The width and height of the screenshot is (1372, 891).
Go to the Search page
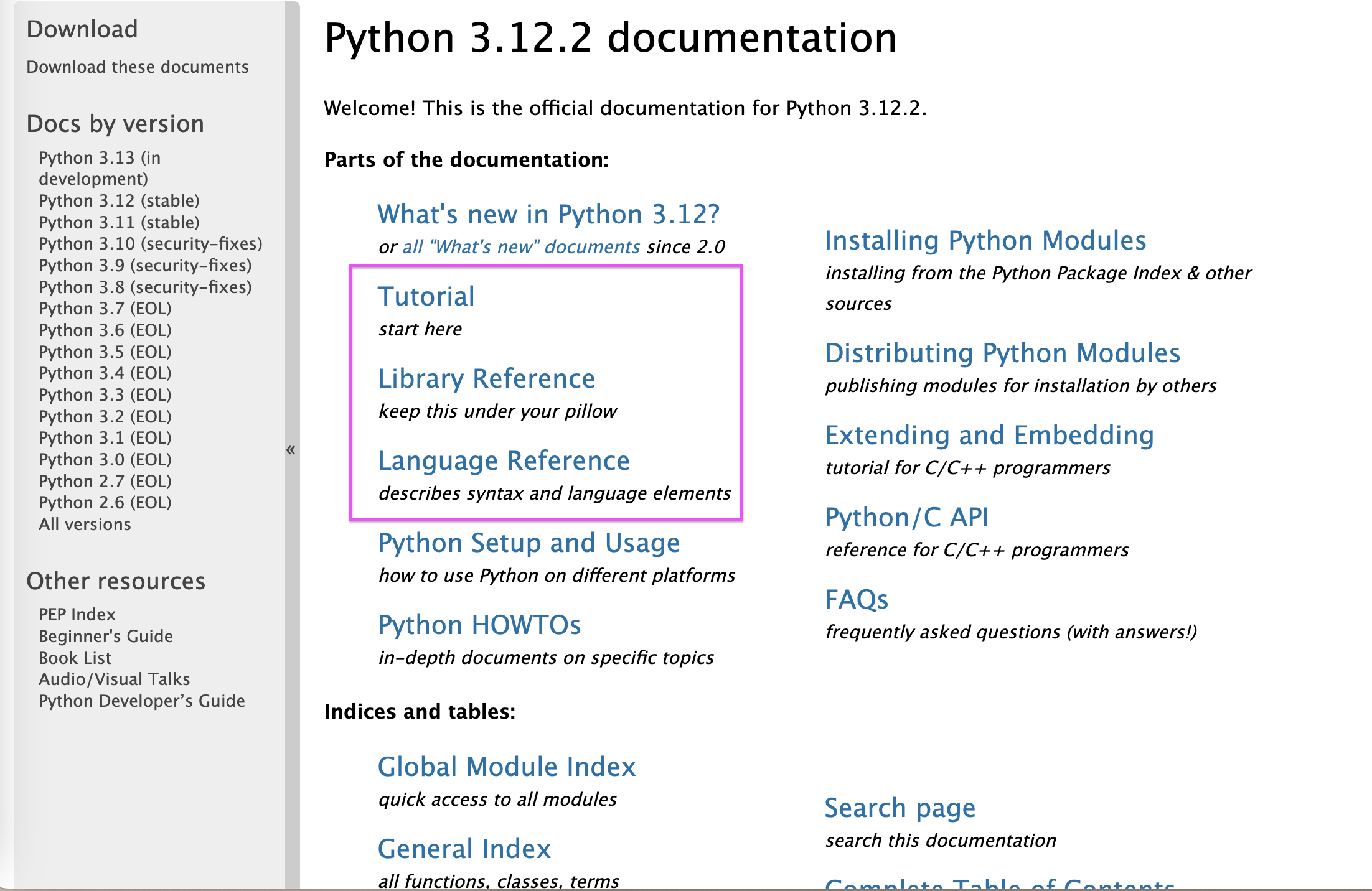click(900, 808)
